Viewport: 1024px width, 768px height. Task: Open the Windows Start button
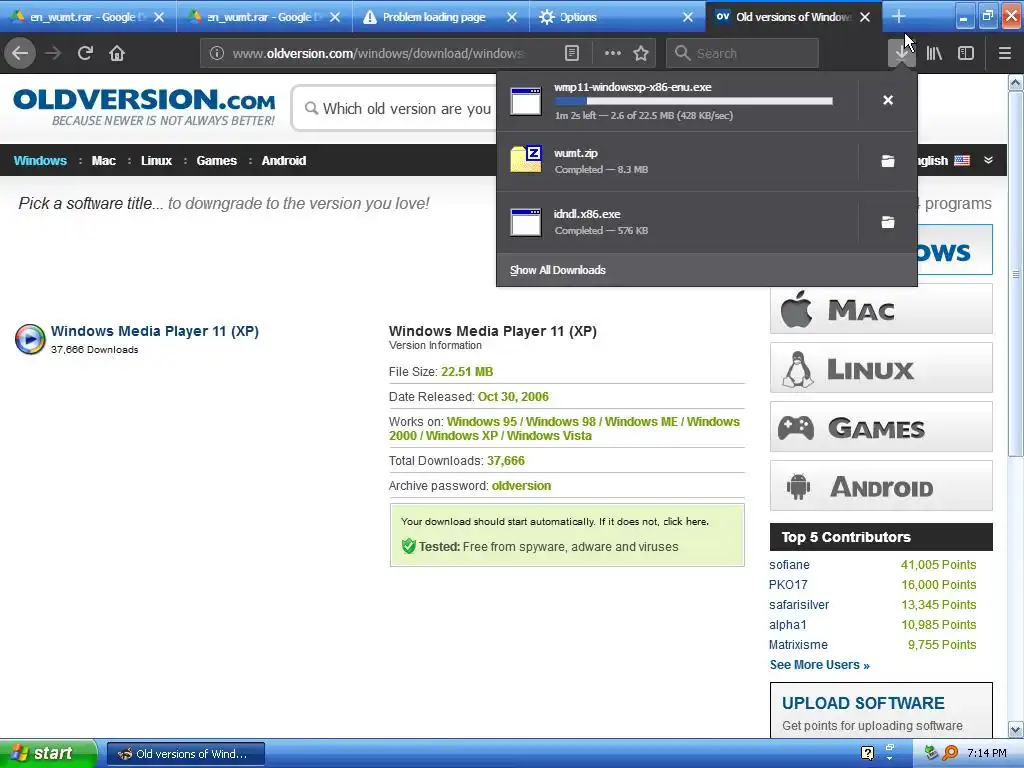click(48, 754)
